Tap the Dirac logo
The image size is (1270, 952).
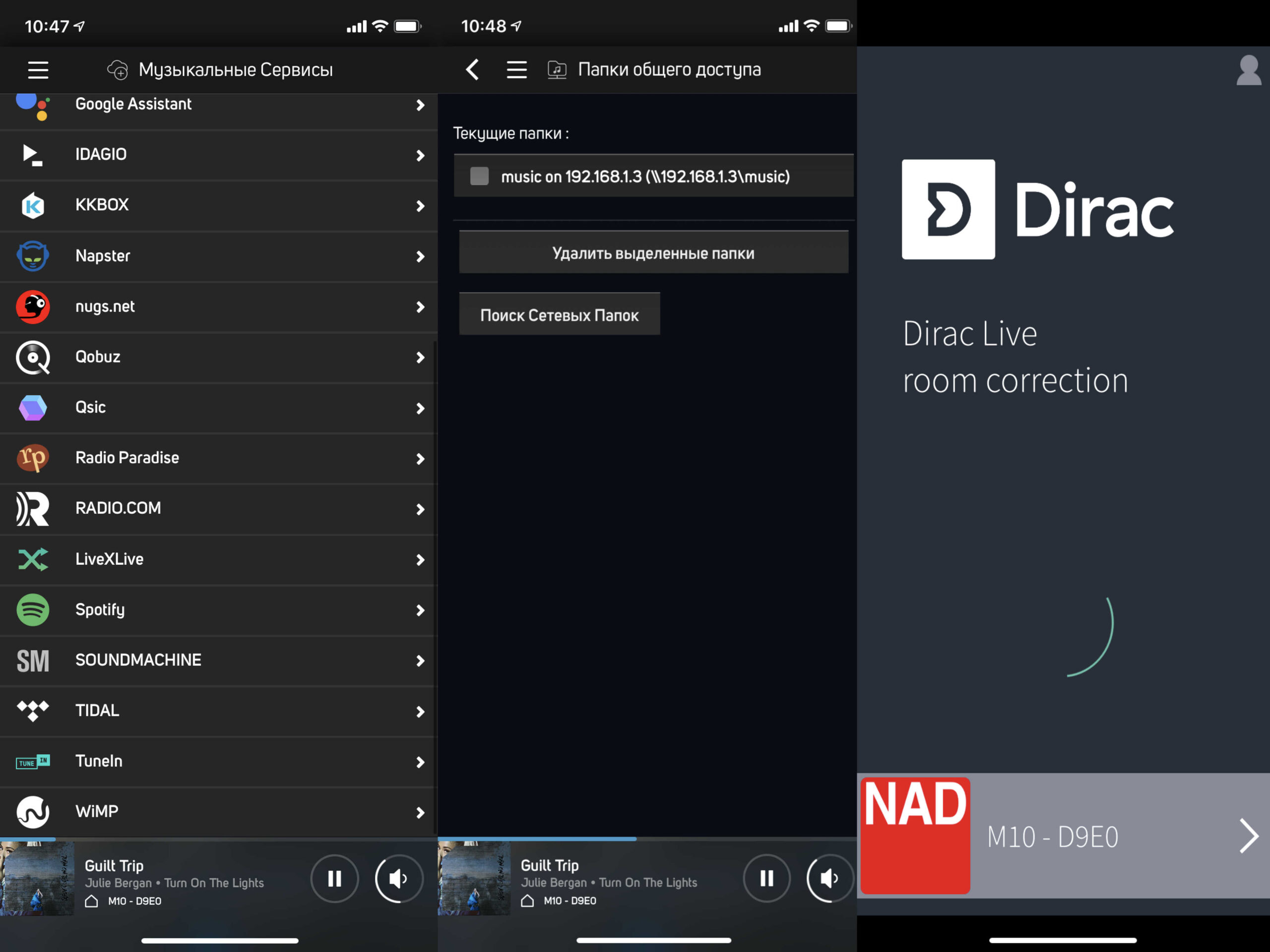(1038, 209)
